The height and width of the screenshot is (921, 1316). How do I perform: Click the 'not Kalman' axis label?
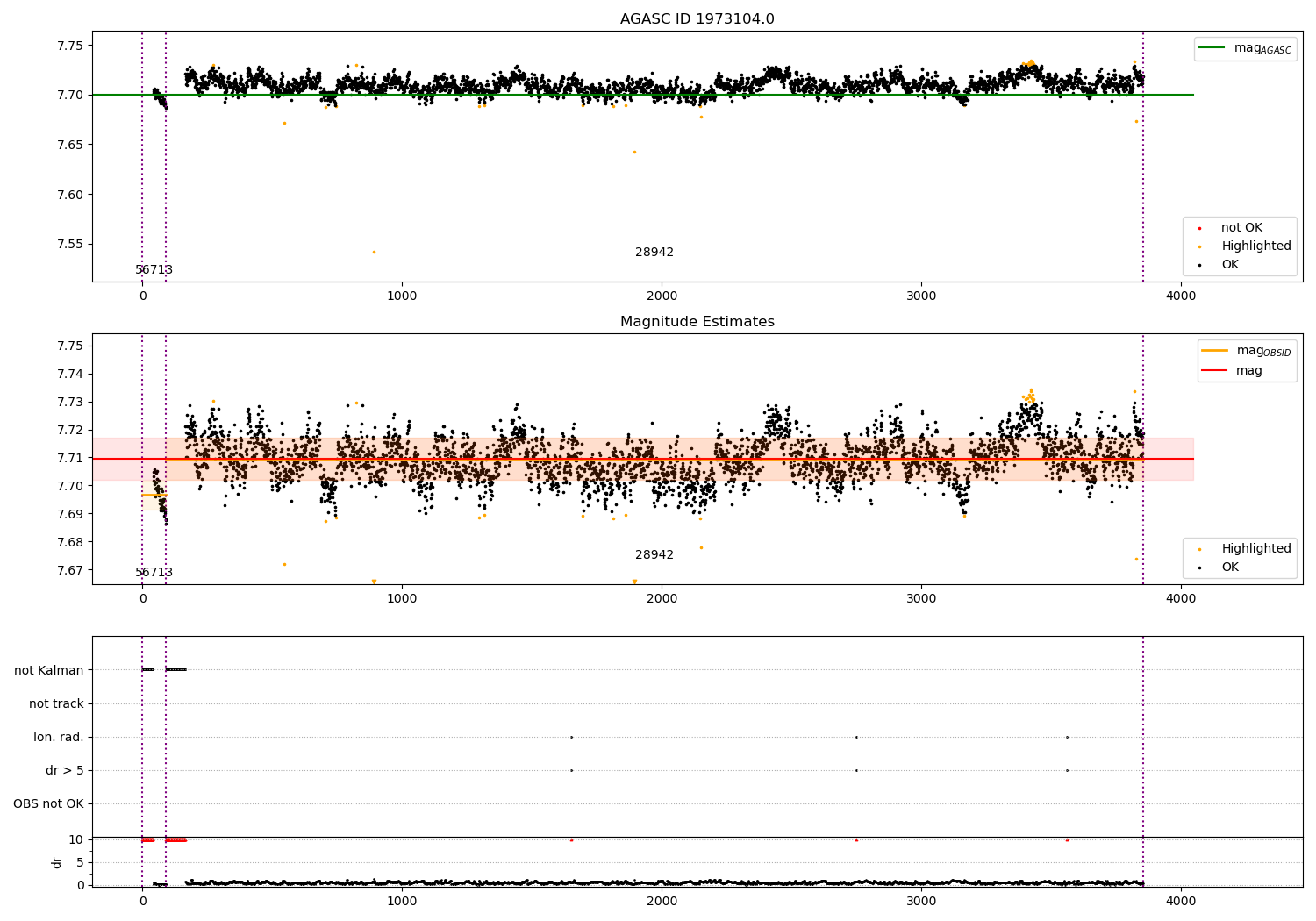[49, 670]
